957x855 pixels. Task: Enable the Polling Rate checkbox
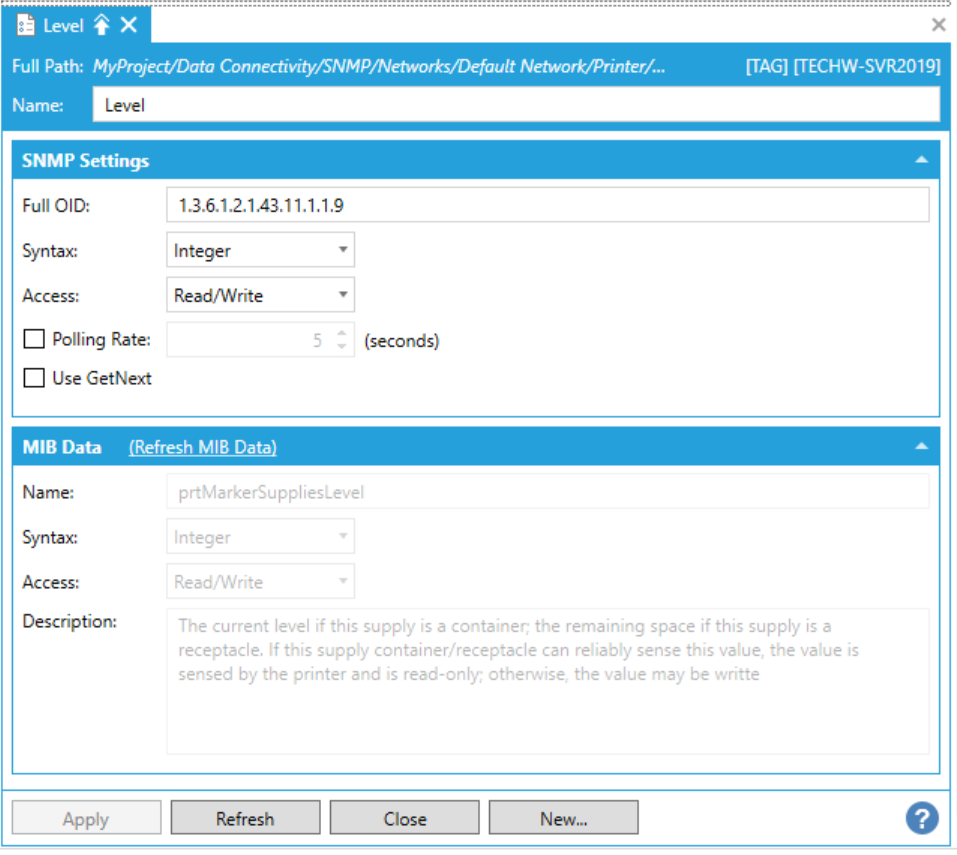(35, 340)
